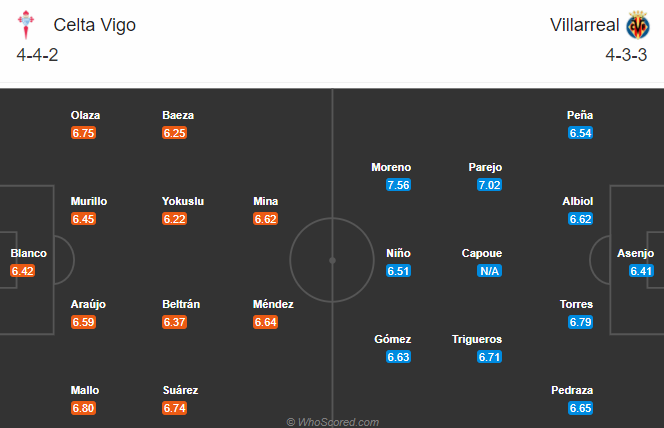The image size is (664, 428).
Task: Select Olaza's 6.75 rating badge
Action: 84,133
